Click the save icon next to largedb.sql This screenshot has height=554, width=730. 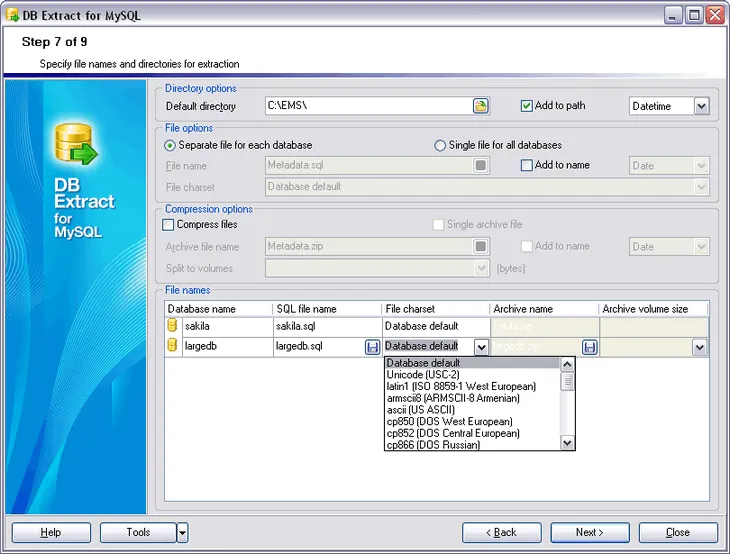[x=372, y=347]
